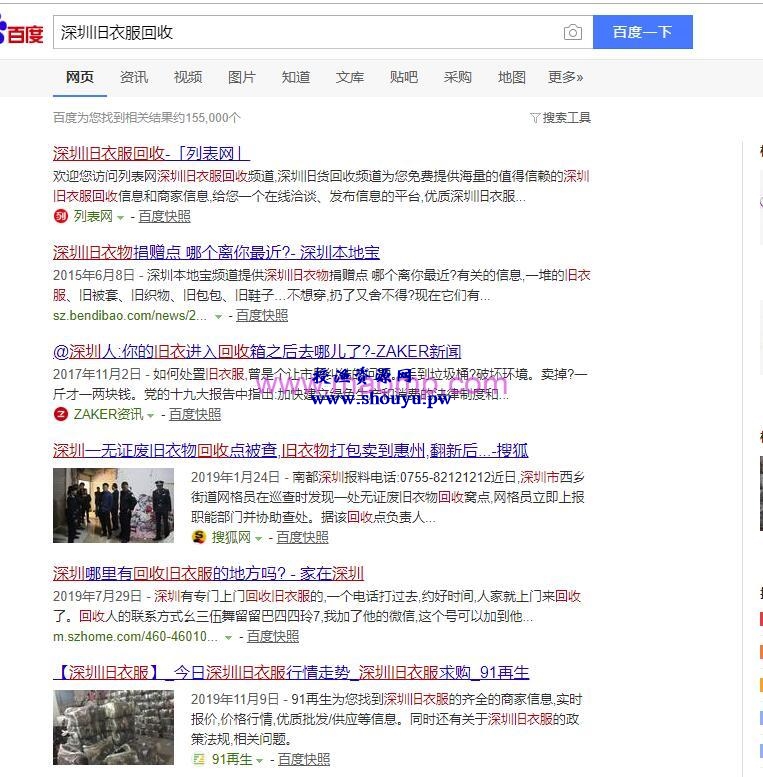Viewport: 763px width, 777px height.
Task: Click the m.szhome.com/460-46010 URL text
Action: pyautogui.click(x=135, y=636)
